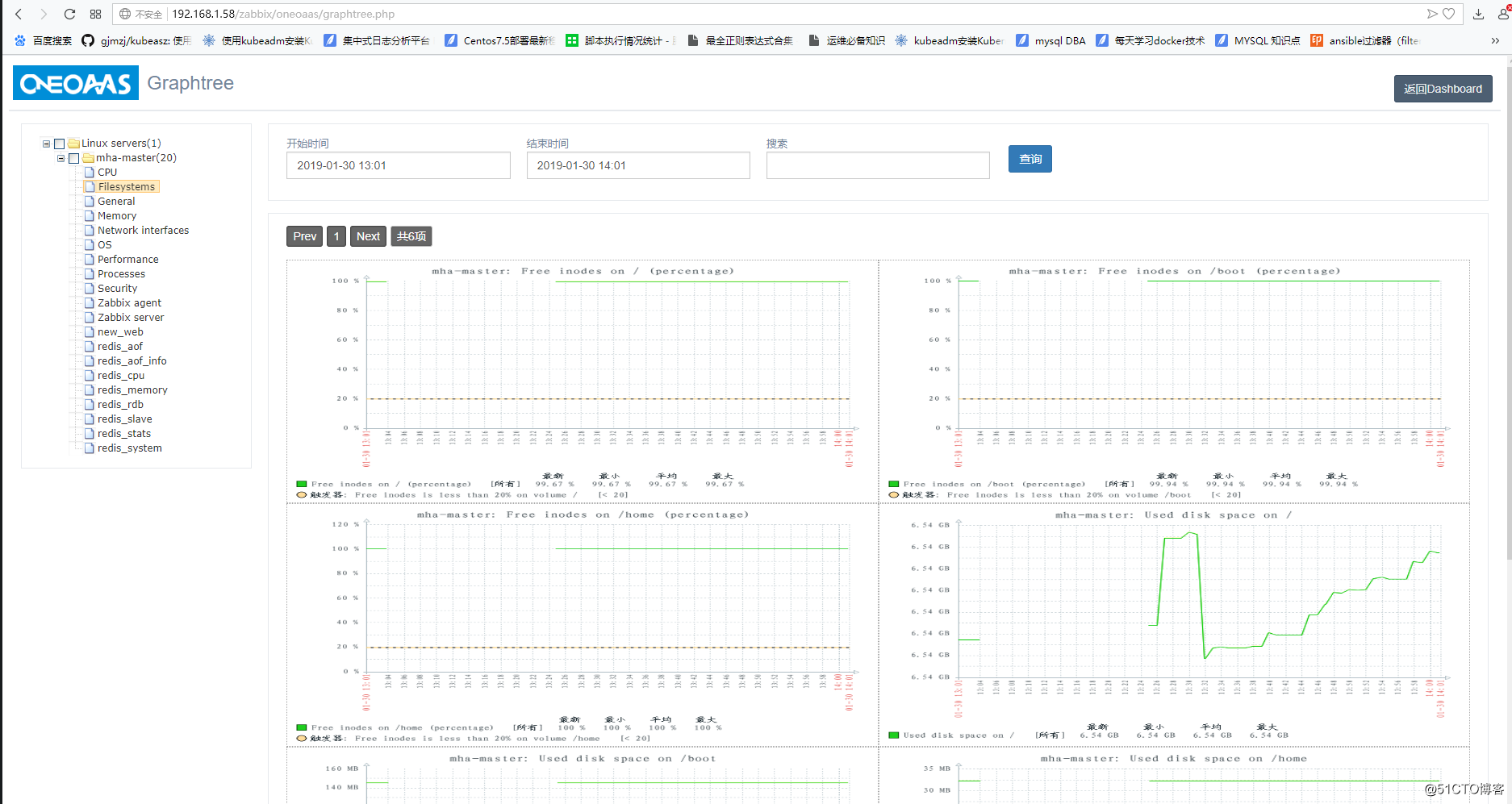The image size is (1512, 804).
Task: Select the Zabbix server tree item
Action: click(x=131, y=318)
